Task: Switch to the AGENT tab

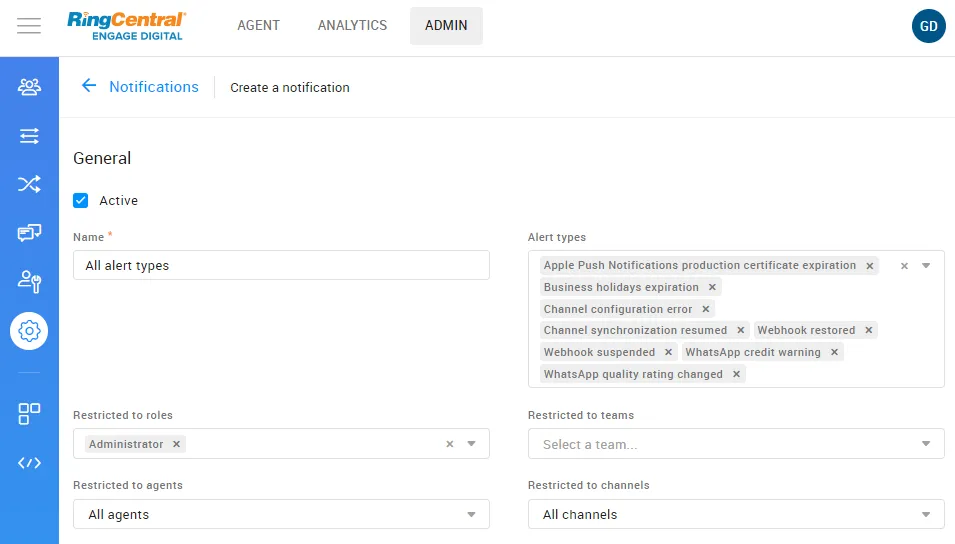Action: 258,26
